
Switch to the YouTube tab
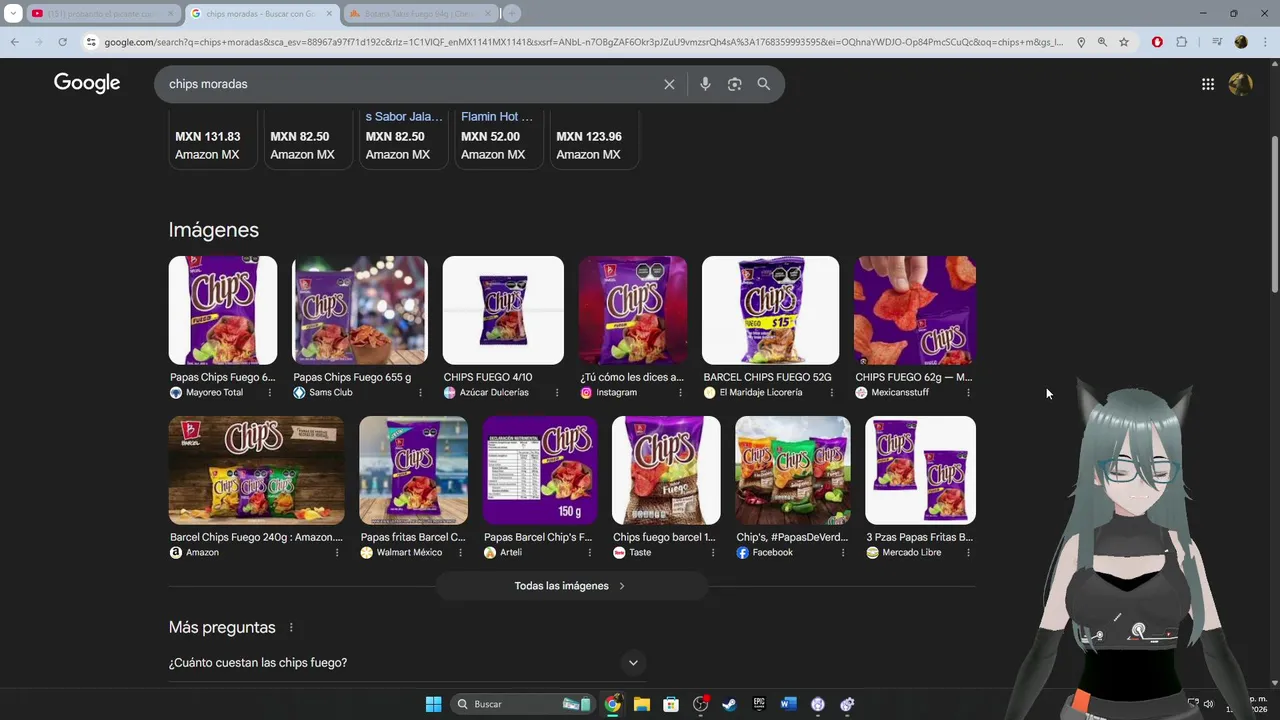(101, 14)
